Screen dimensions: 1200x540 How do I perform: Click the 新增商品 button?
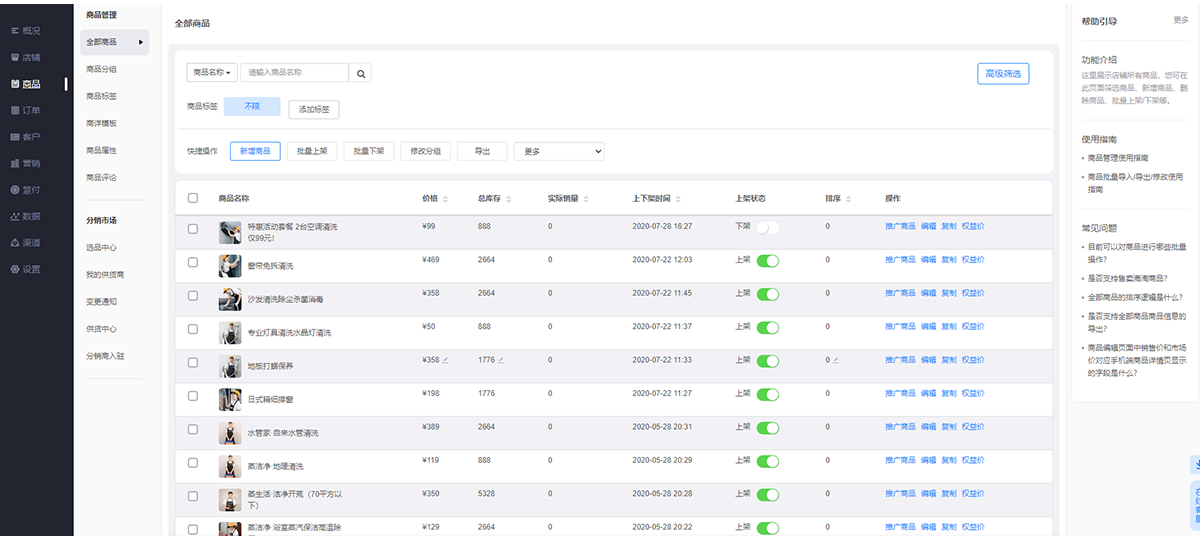pos(255,151)
